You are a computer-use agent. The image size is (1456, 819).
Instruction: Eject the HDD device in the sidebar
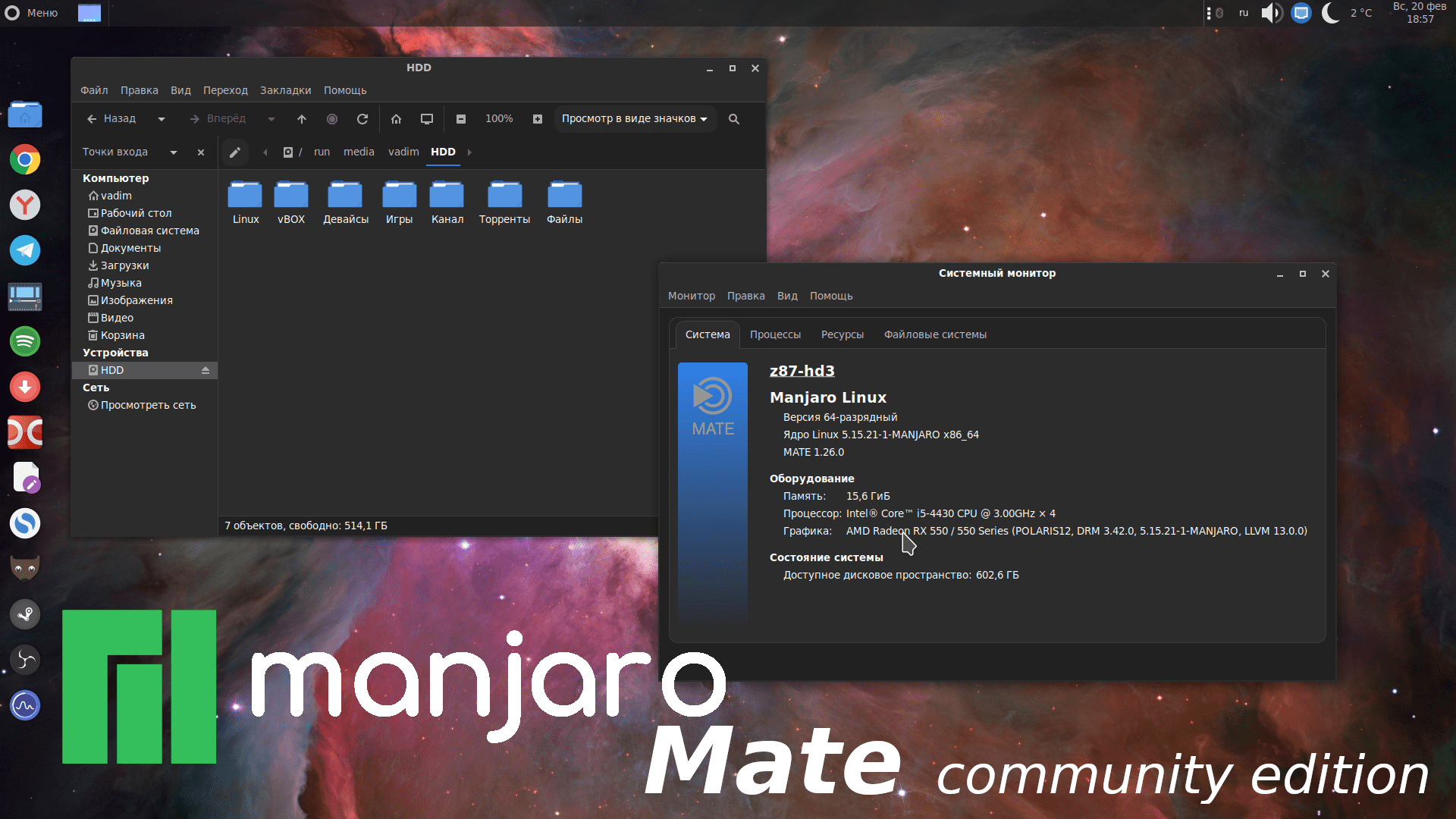click(206, 370)
